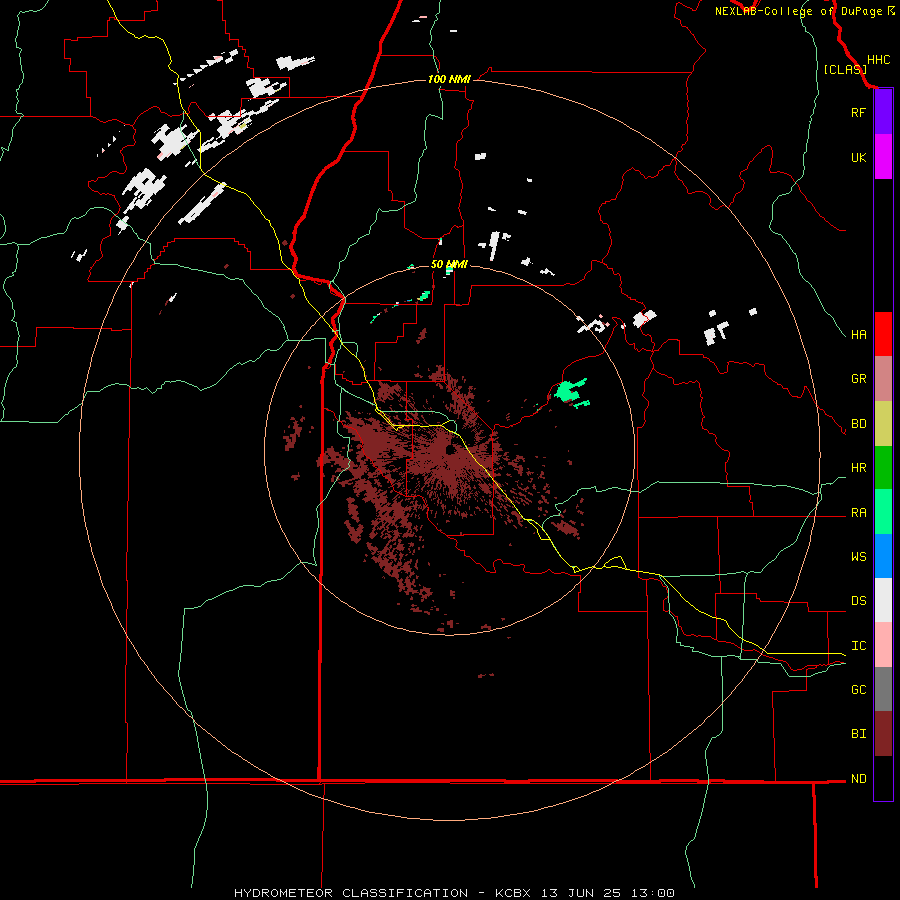Screen dimensions: 900x900
Task: Click the HR legend label
Action: (859, 468)
